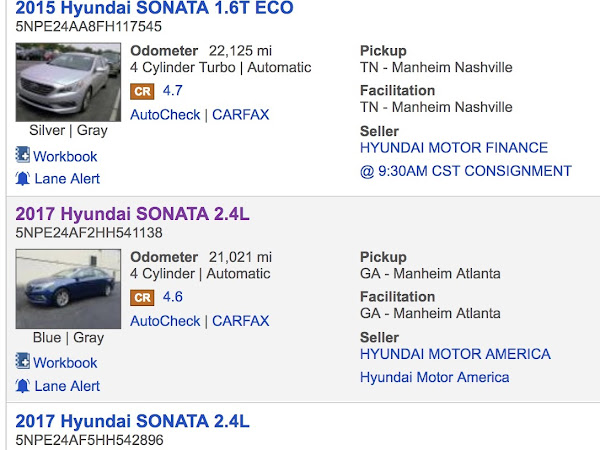Click condition report score 4.6

click(x=172, y=296)
